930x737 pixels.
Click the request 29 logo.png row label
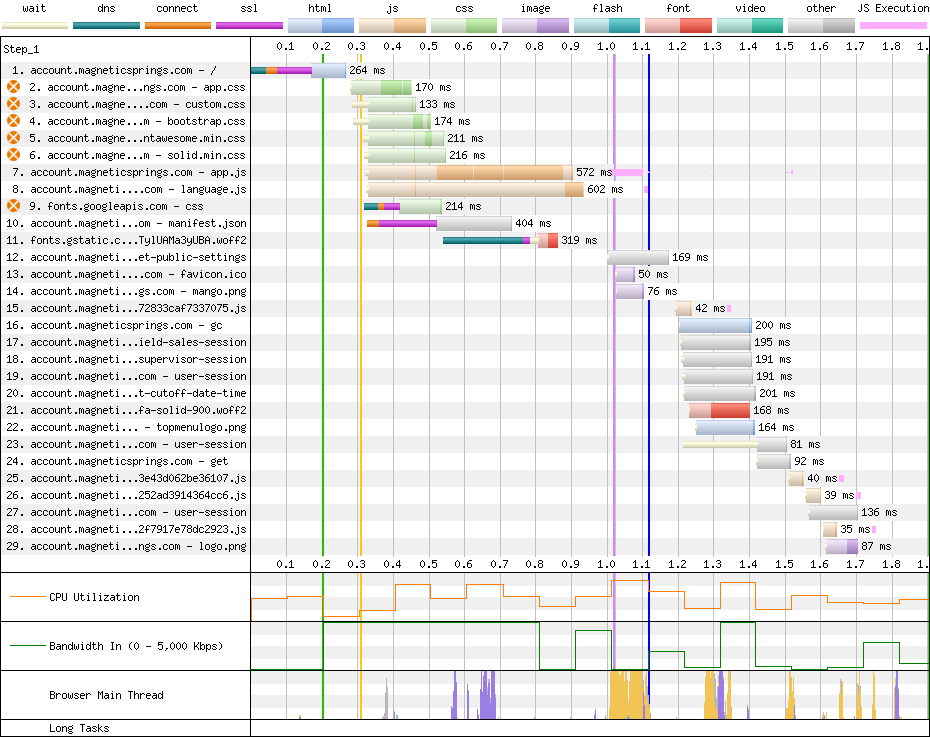click(126, 547)
